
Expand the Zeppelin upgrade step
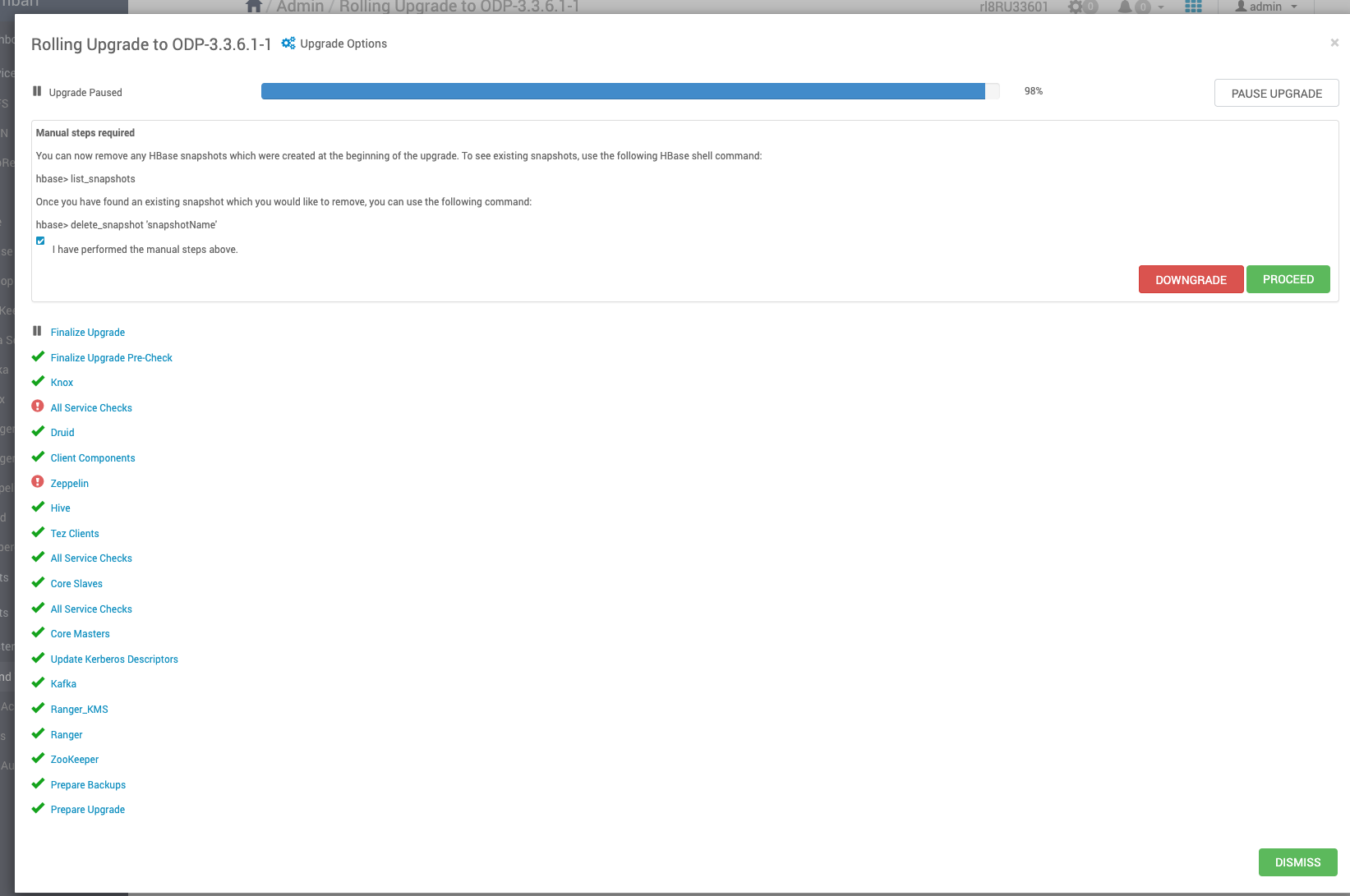pos(70,484)
